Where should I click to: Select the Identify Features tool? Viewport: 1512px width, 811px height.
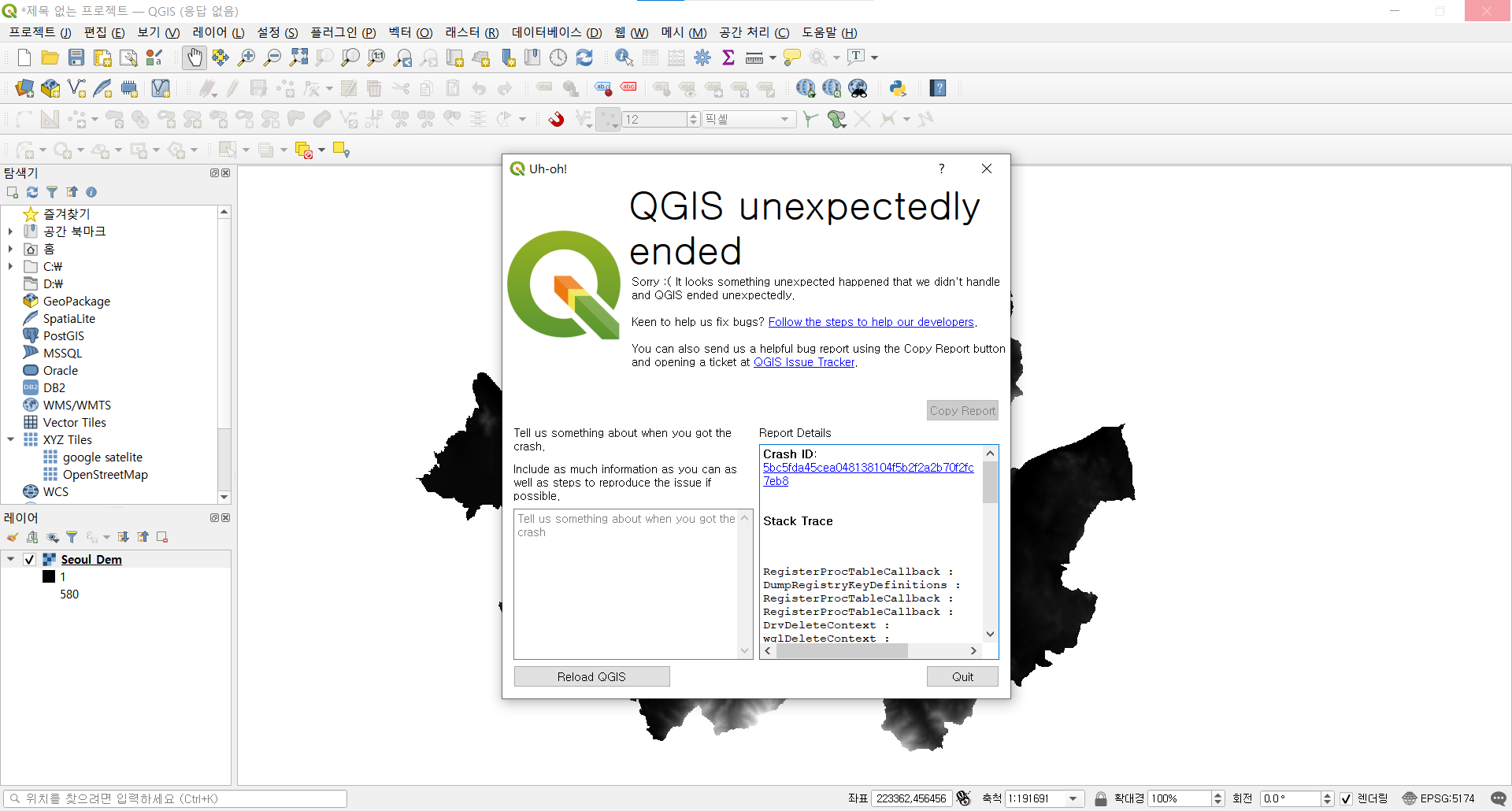point(624,57)
